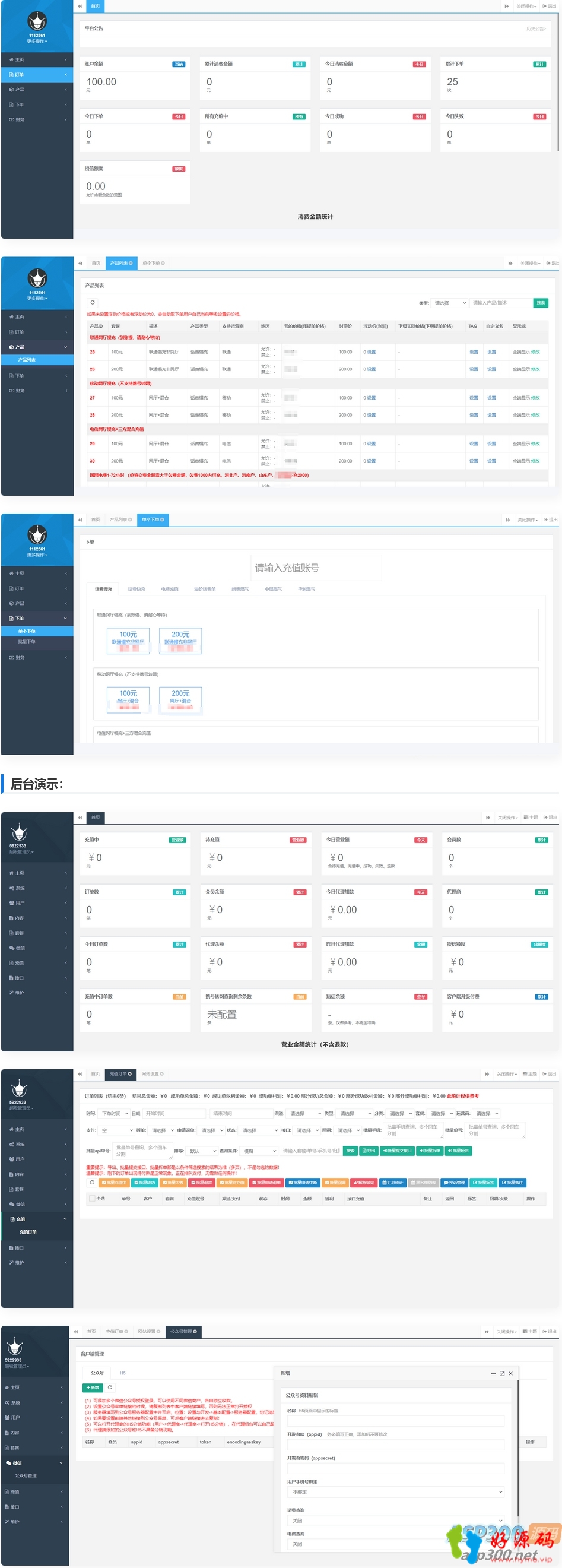Click the left double-arrow icon above 平台公告
562x1568 pixels.
(80, 6)
